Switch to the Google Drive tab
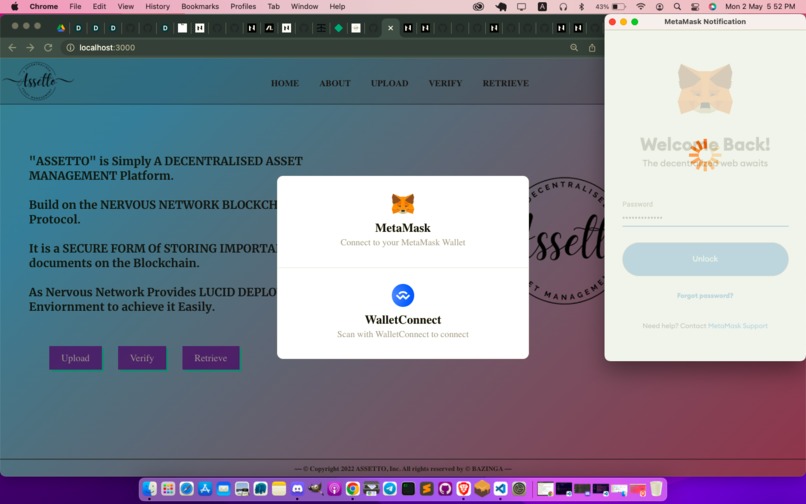806x504 pixels. [x=61, y=28]
